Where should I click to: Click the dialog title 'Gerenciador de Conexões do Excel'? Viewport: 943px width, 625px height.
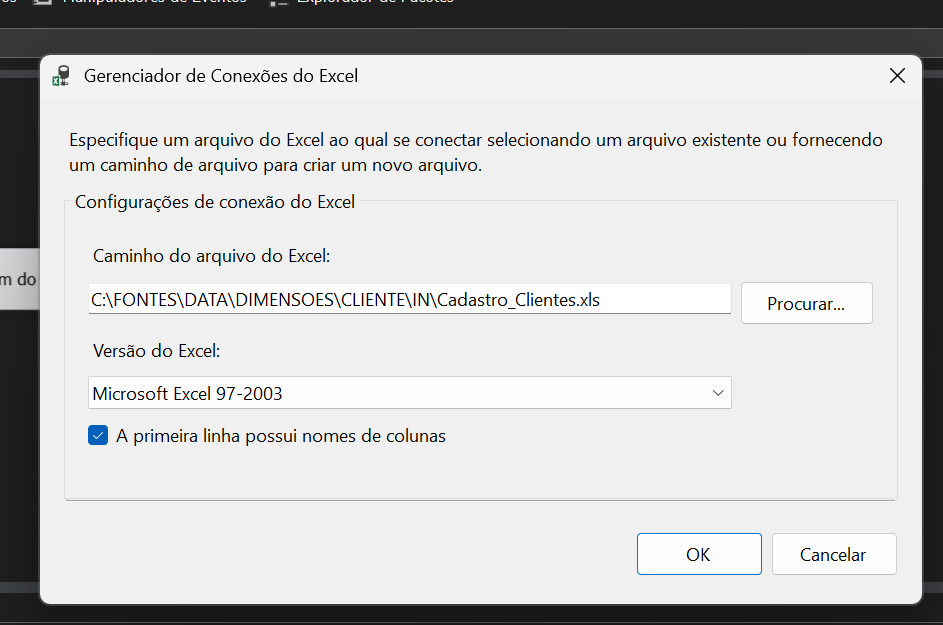(221, 76)
